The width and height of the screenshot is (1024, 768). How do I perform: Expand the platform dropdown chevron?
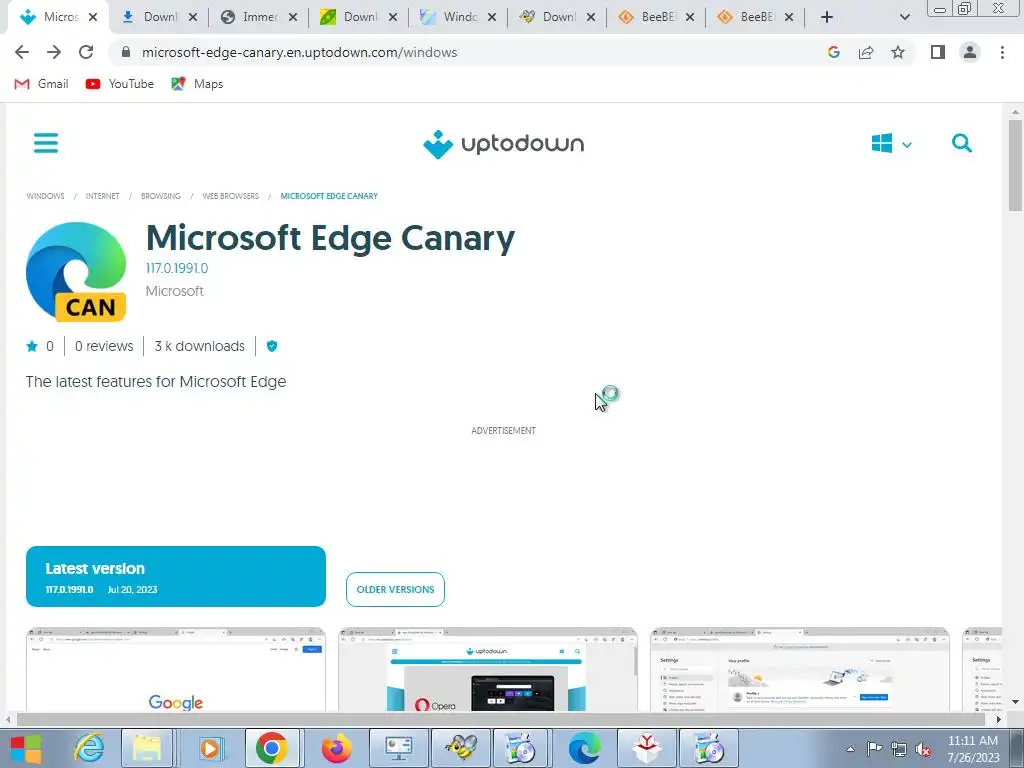[x=906, y=145]
